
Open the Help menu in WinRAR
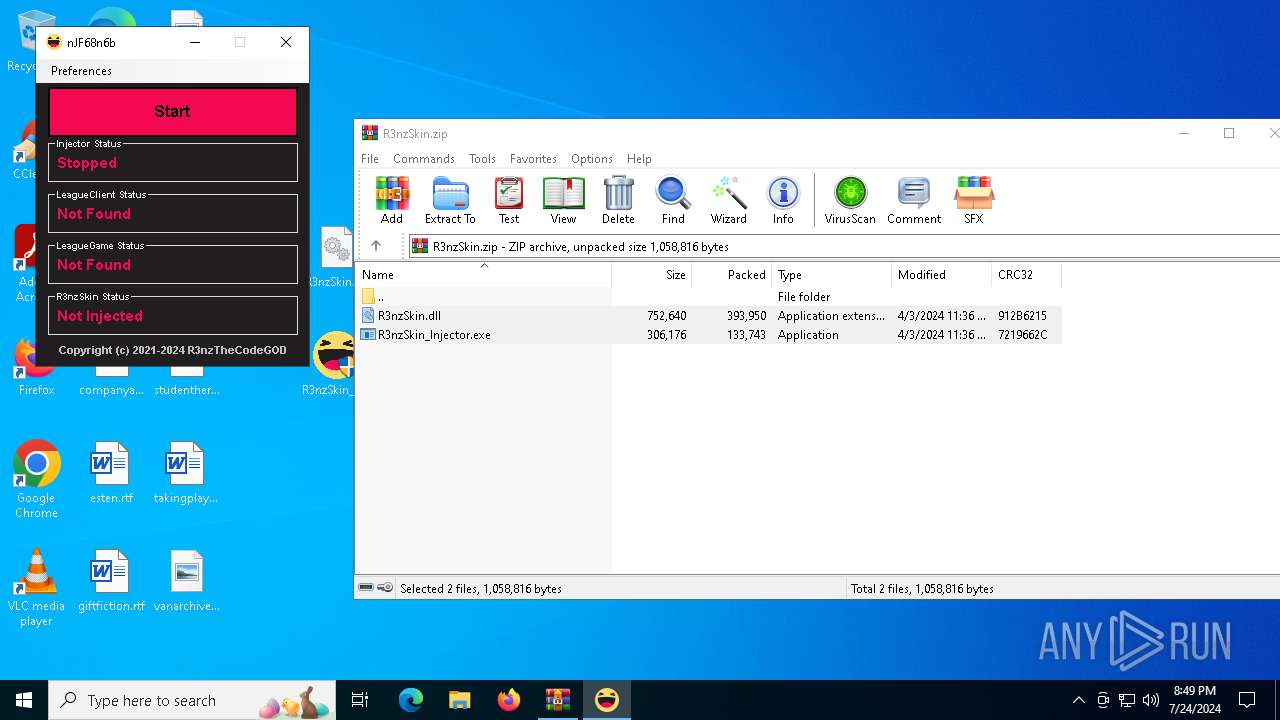point(639,159)
